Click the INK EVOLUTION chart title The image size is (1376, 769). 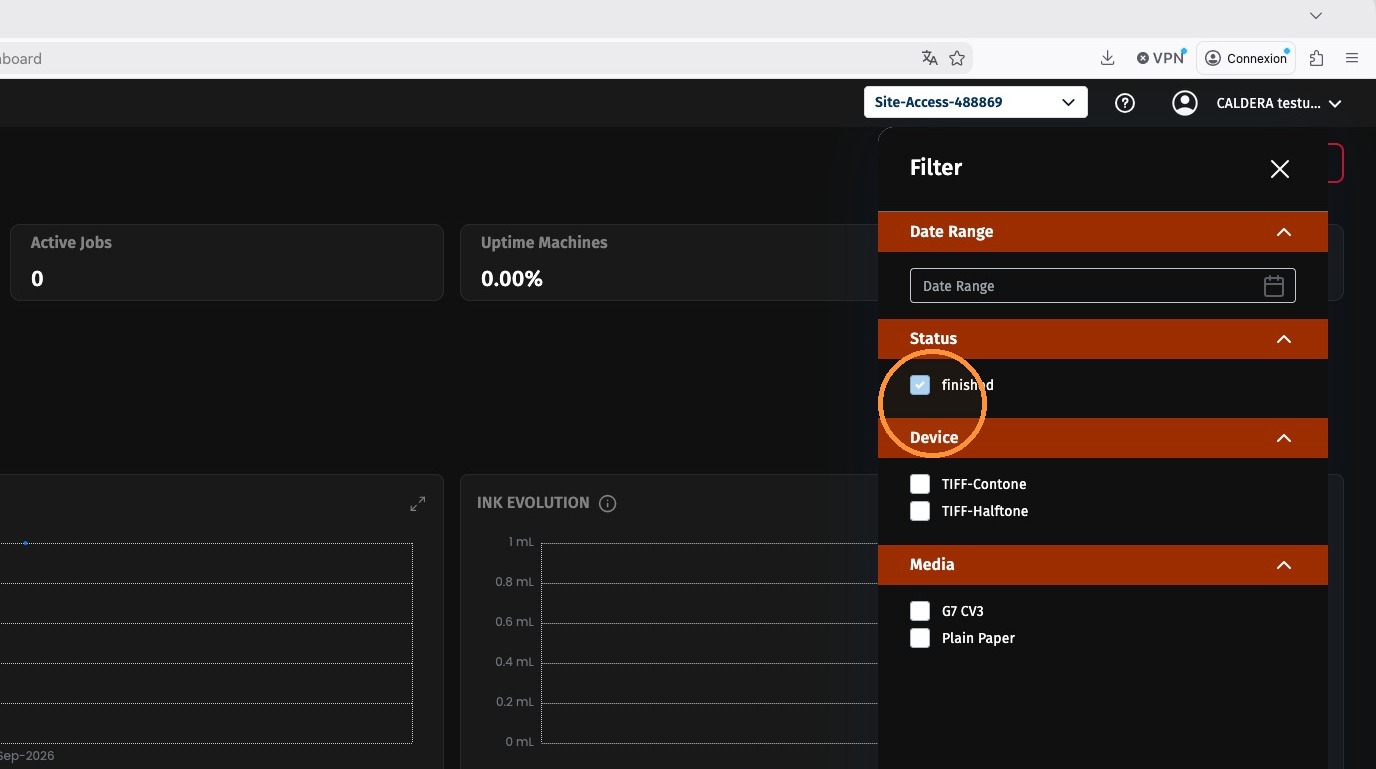(x=533, y=503)
